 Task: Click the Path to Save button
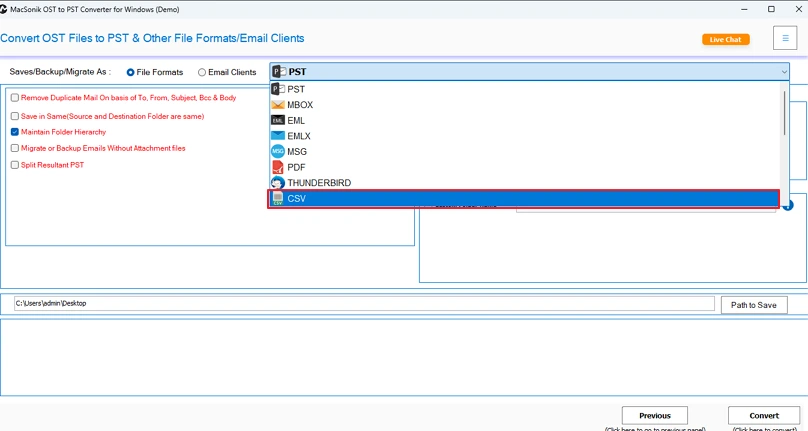click(x=753, y=305)
